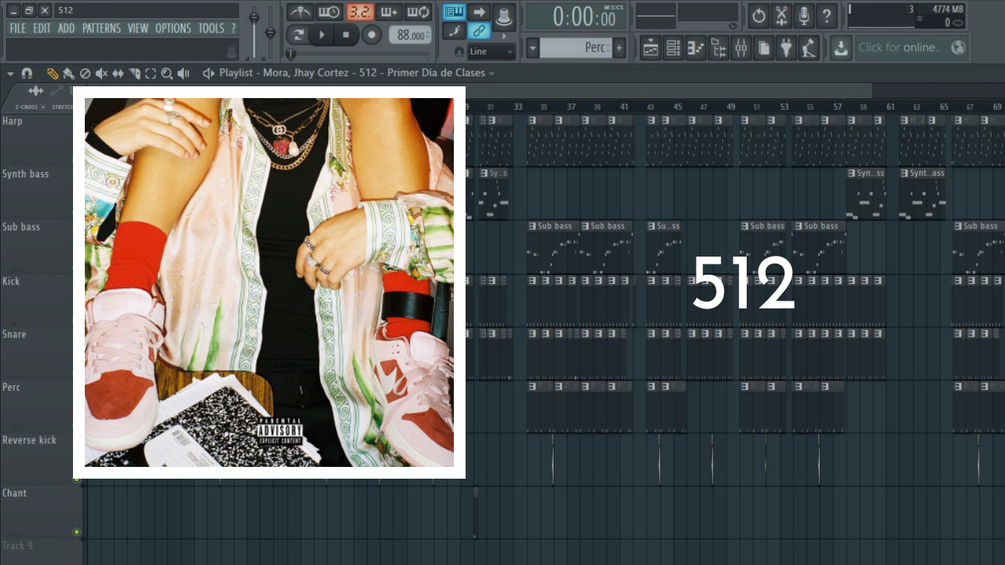Select the Slip tool in Playlist toolbar
Image resolution: width=1005 pixels, height=565 pixels.
[x=118, y=74]
